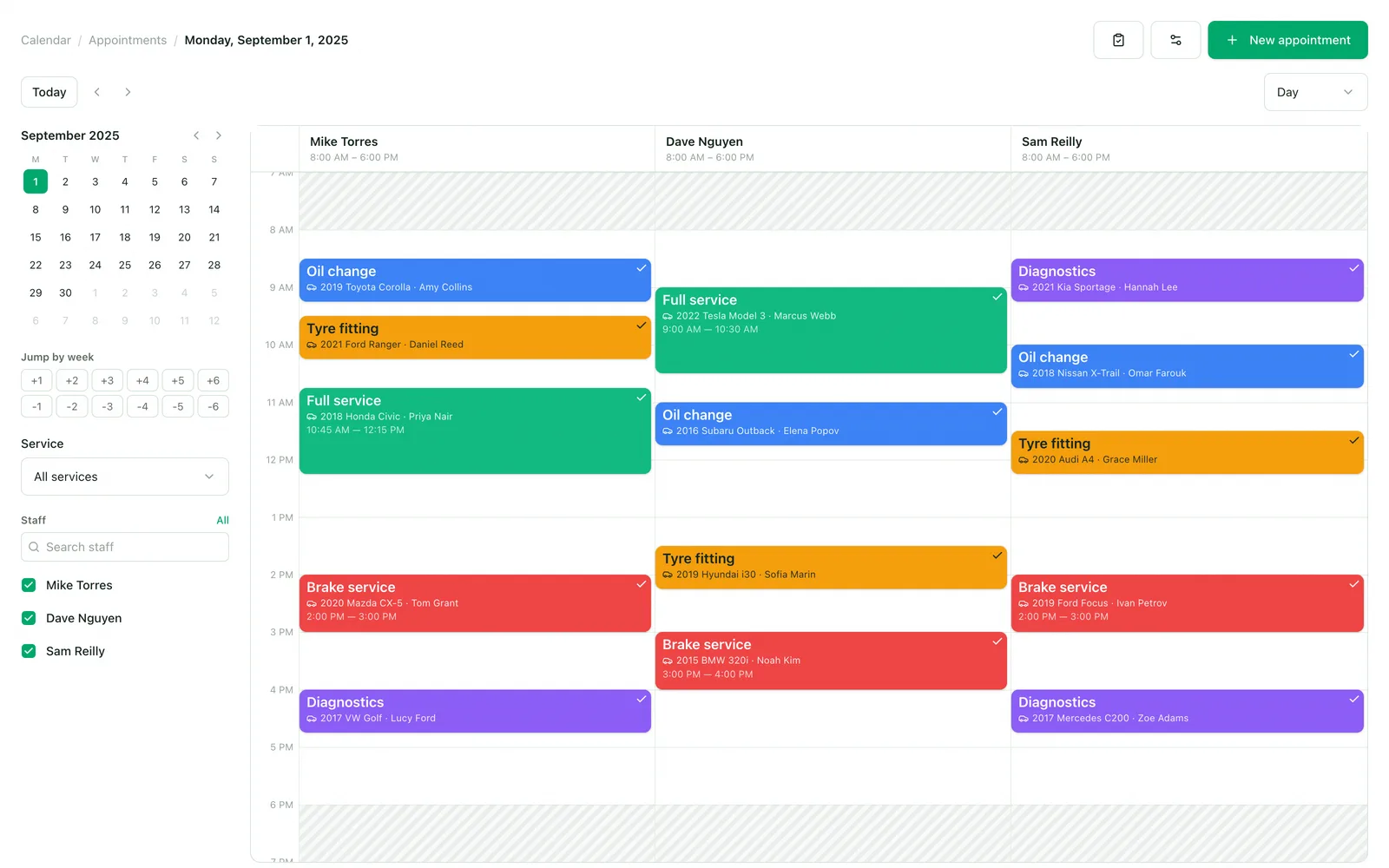1389x868 pixels.
Task: Open the clipboard checklist icon button
Action: (x=1118, y=40)
